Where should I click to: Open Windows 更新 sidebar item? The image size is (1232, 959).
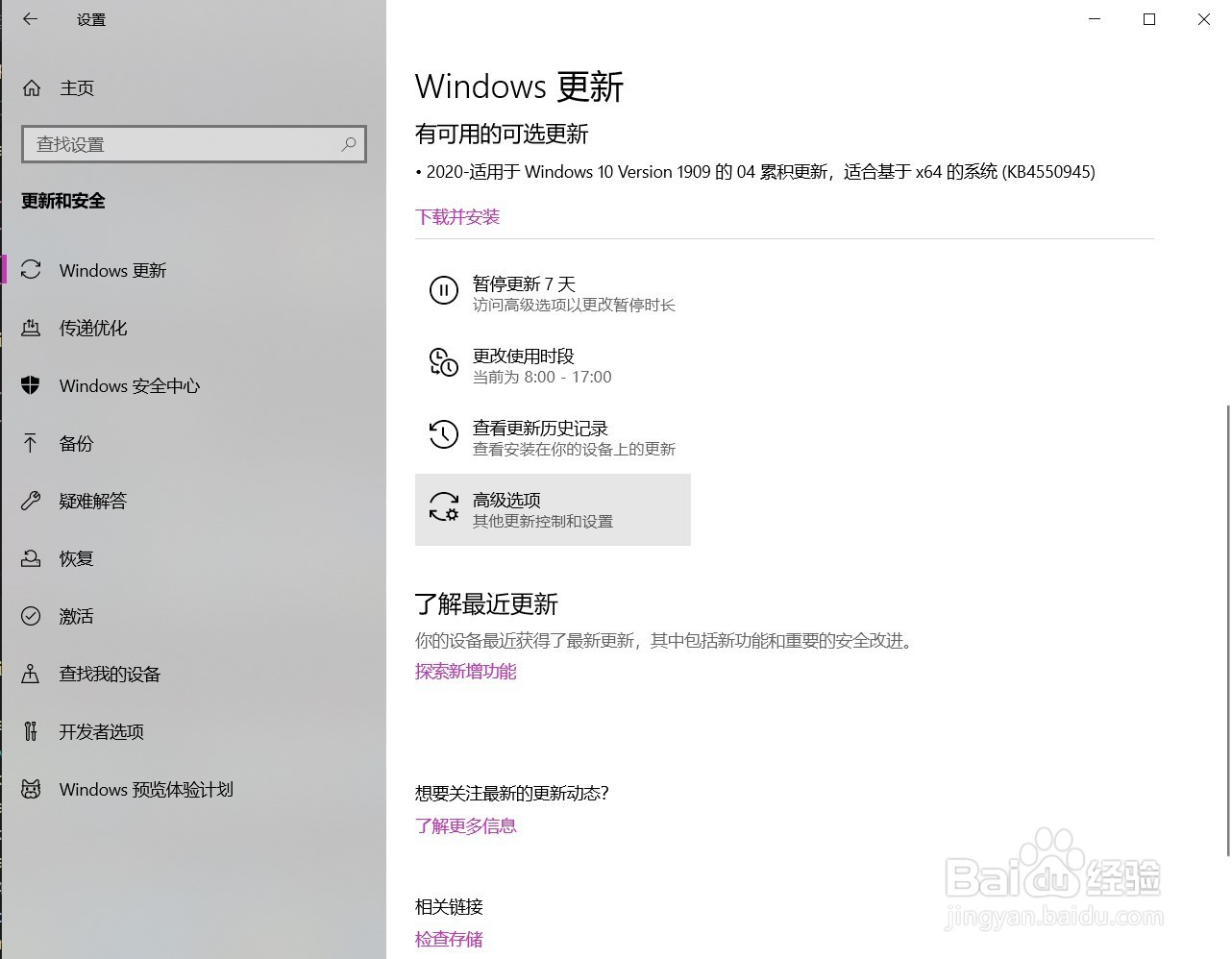(x=193, y=270)
